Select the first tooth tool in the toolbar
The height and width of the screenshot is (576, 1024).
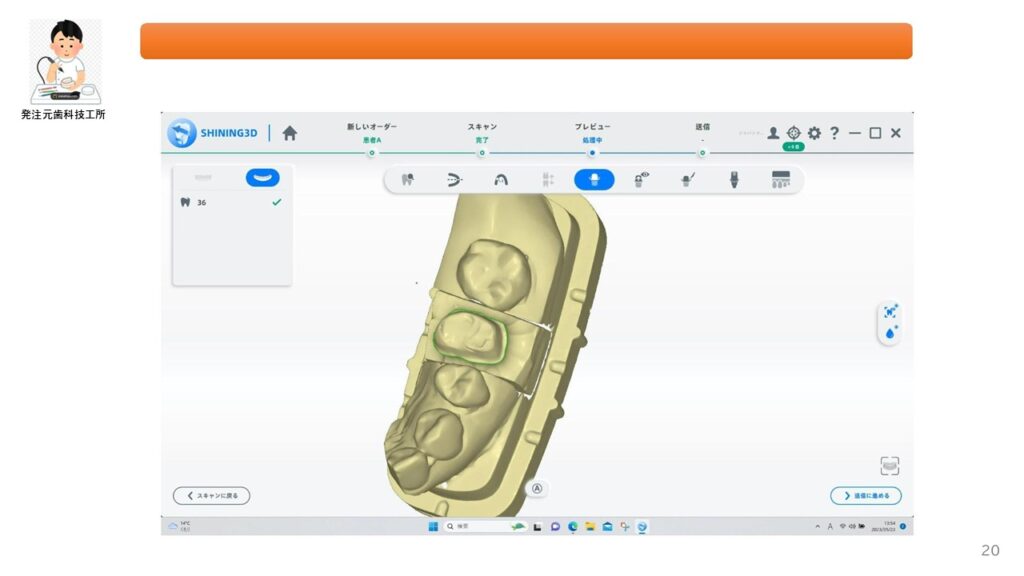coord(407,180)
